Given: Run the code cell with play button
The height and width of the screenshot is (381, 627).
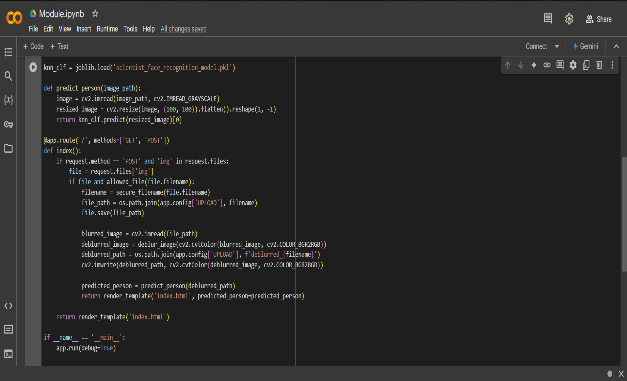Looking at the screenshot, I should [33, 67].
